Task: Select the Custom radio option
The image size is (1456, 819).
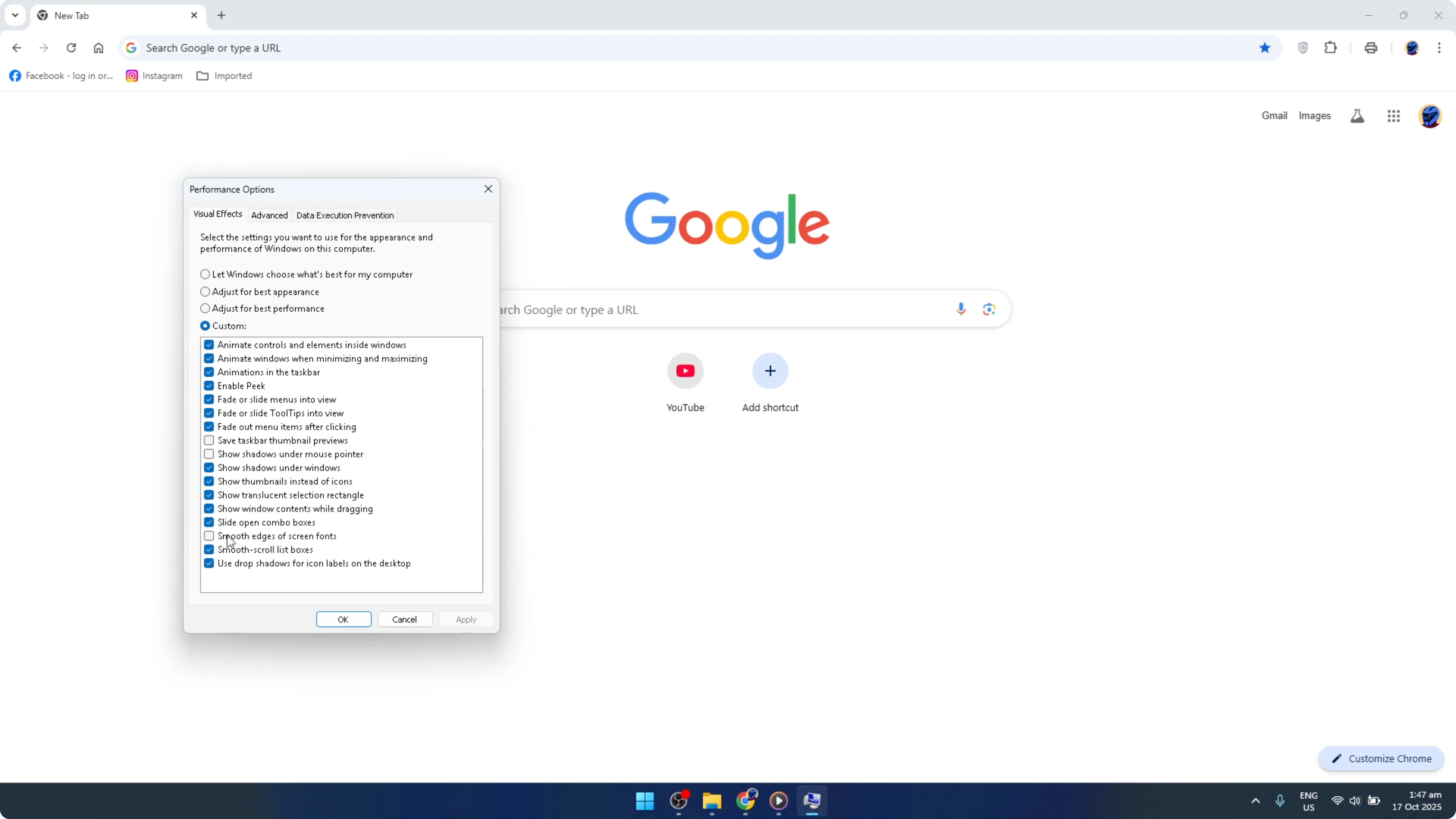Action: [223, 326]
